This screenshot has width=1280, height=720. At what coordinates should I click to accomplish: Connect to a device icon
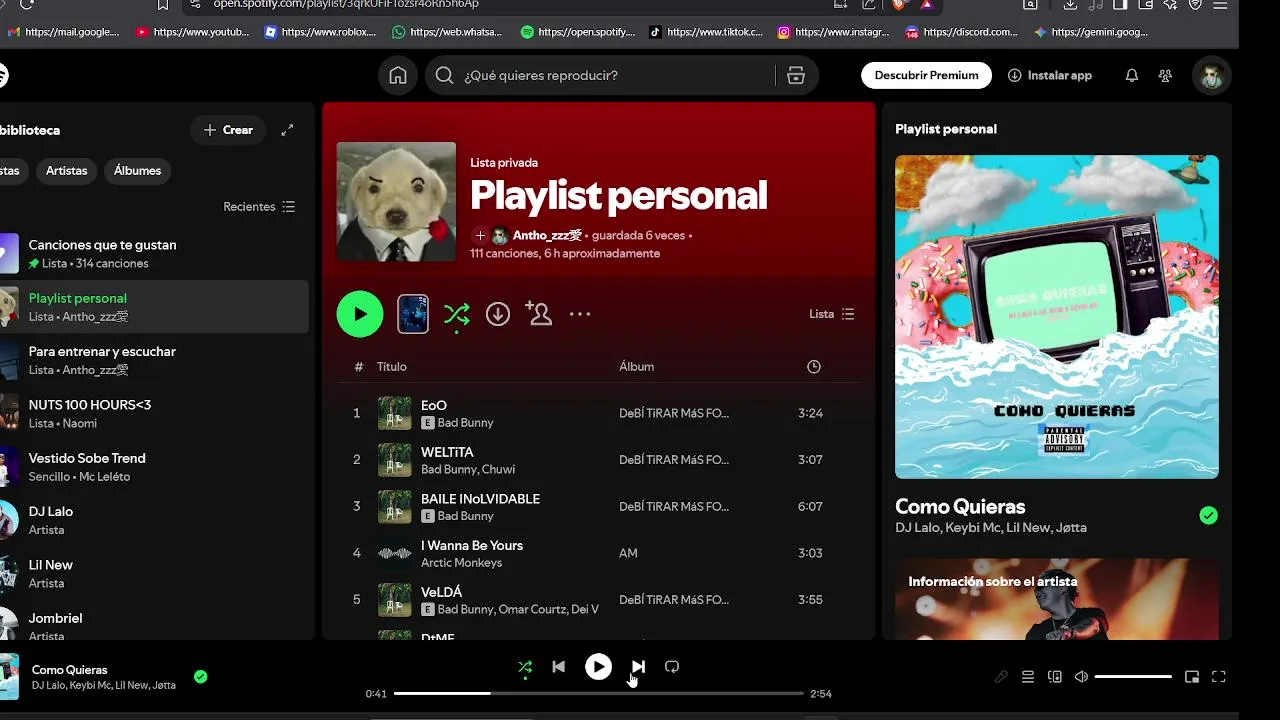pos(1054,677)
